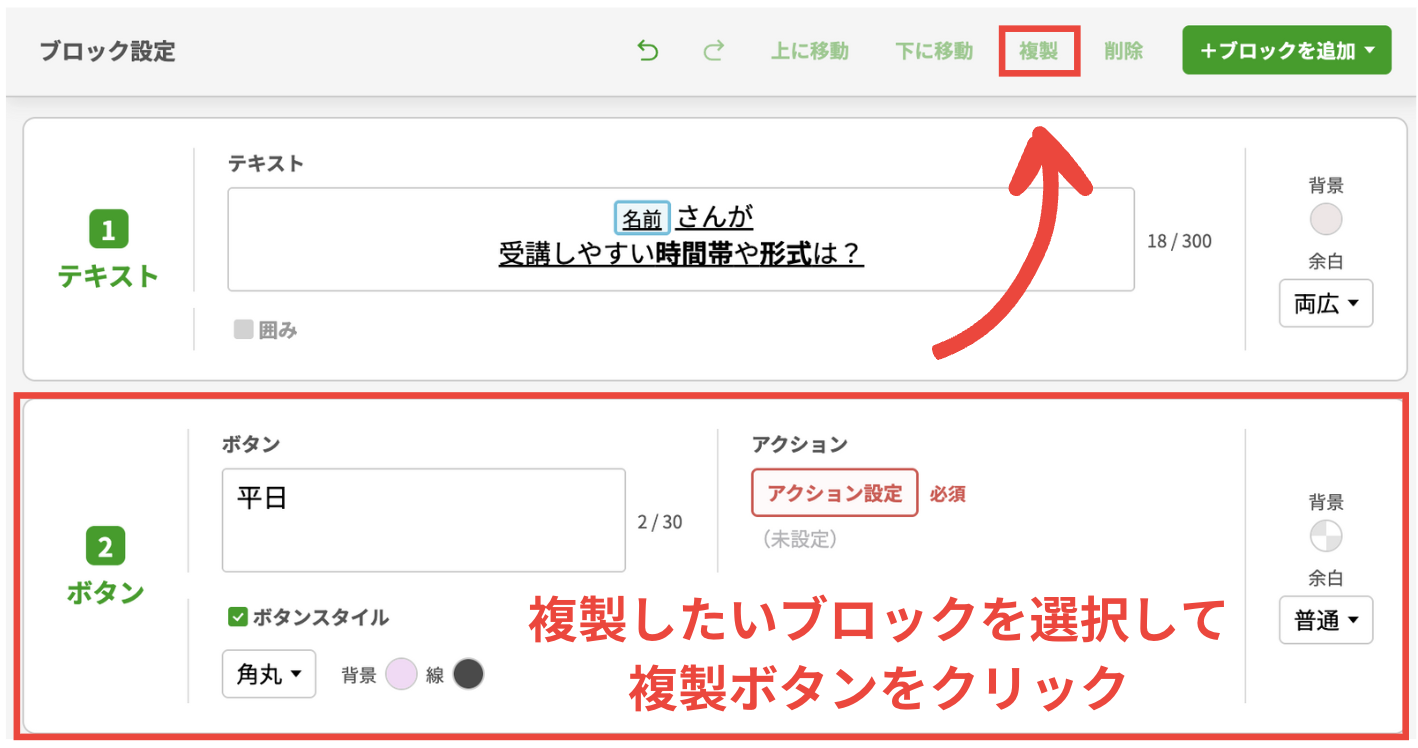
Task: Pick the text block background color circle
Action: (1326, 220)
